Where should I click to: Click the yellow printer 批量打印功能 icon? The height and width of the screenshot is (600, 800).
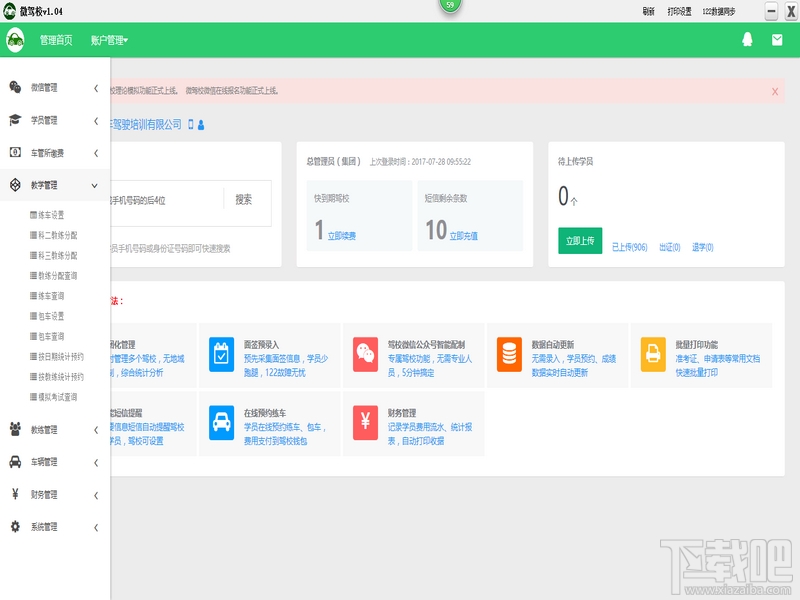tap(653, 354)
